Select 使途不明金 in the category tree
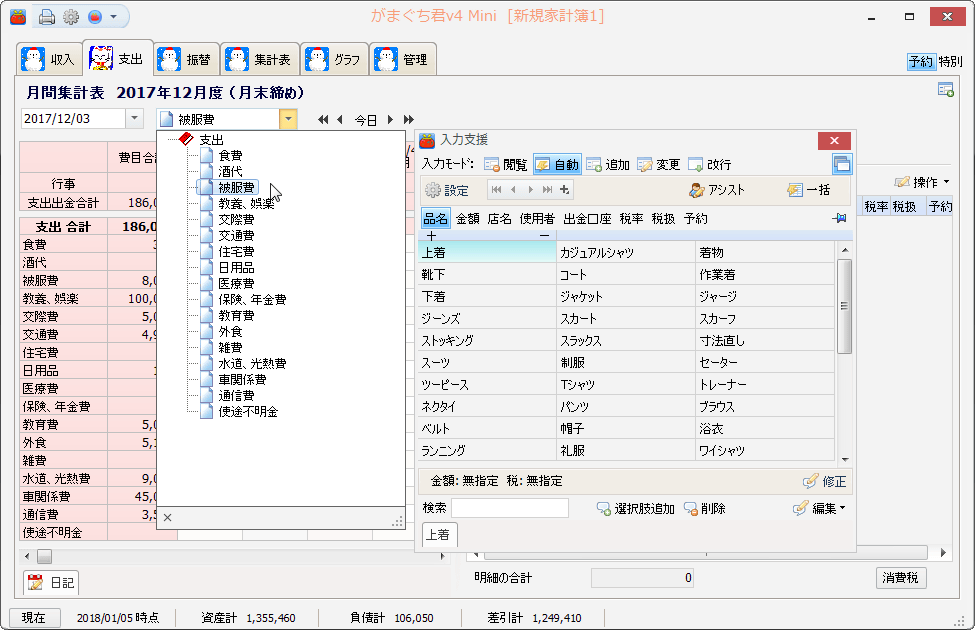 click(248, 412)
